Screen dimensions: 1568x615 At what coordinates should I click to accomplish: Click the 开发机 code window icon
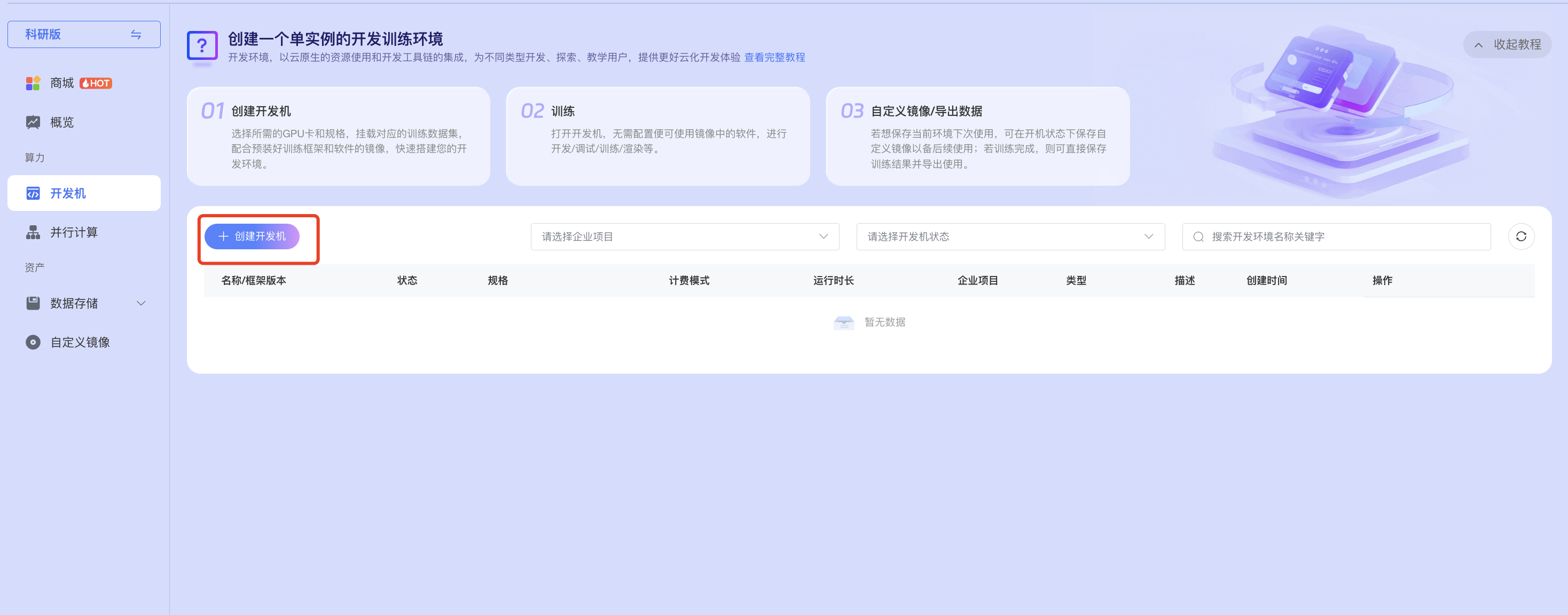click(33, 193)
